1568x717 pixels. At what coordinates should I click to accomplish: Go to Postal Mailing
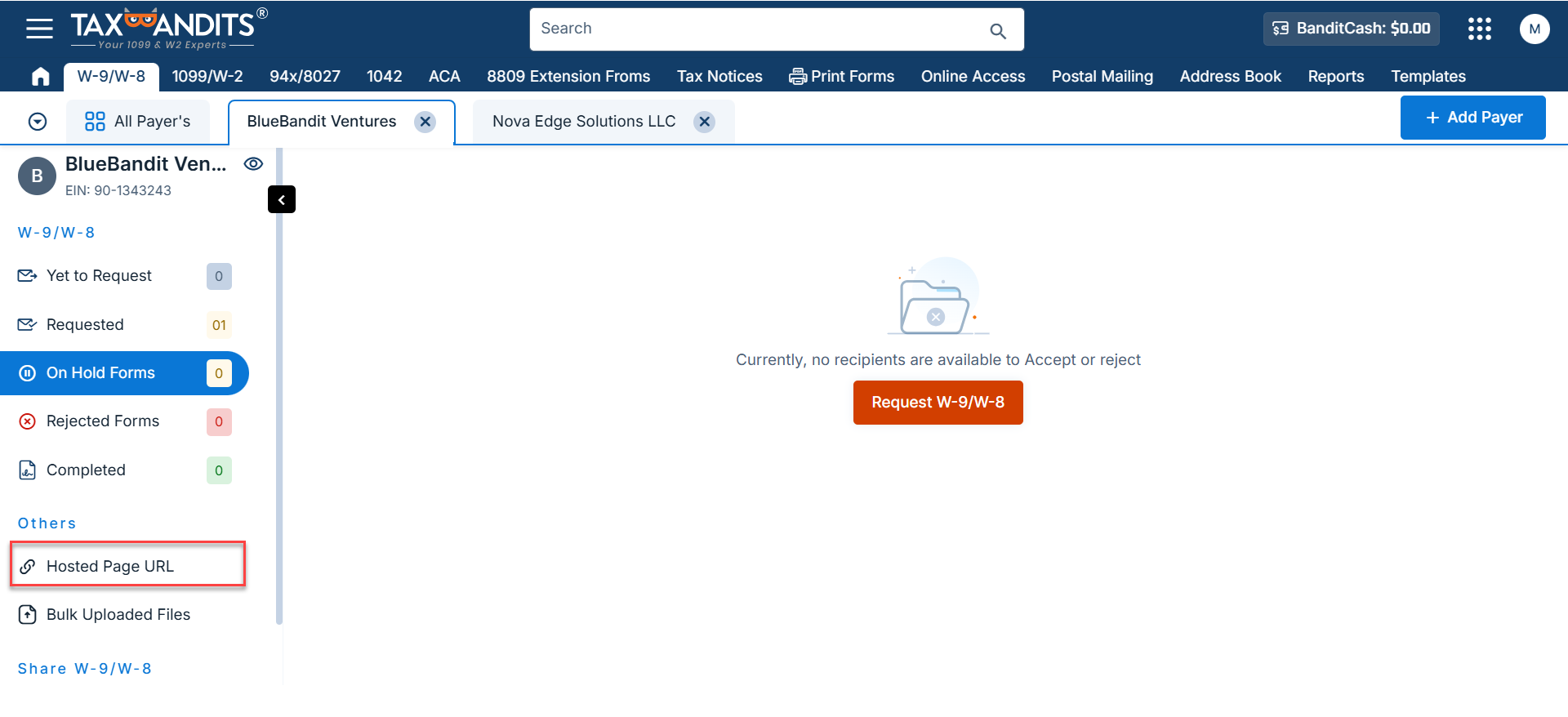[1102, 77]
